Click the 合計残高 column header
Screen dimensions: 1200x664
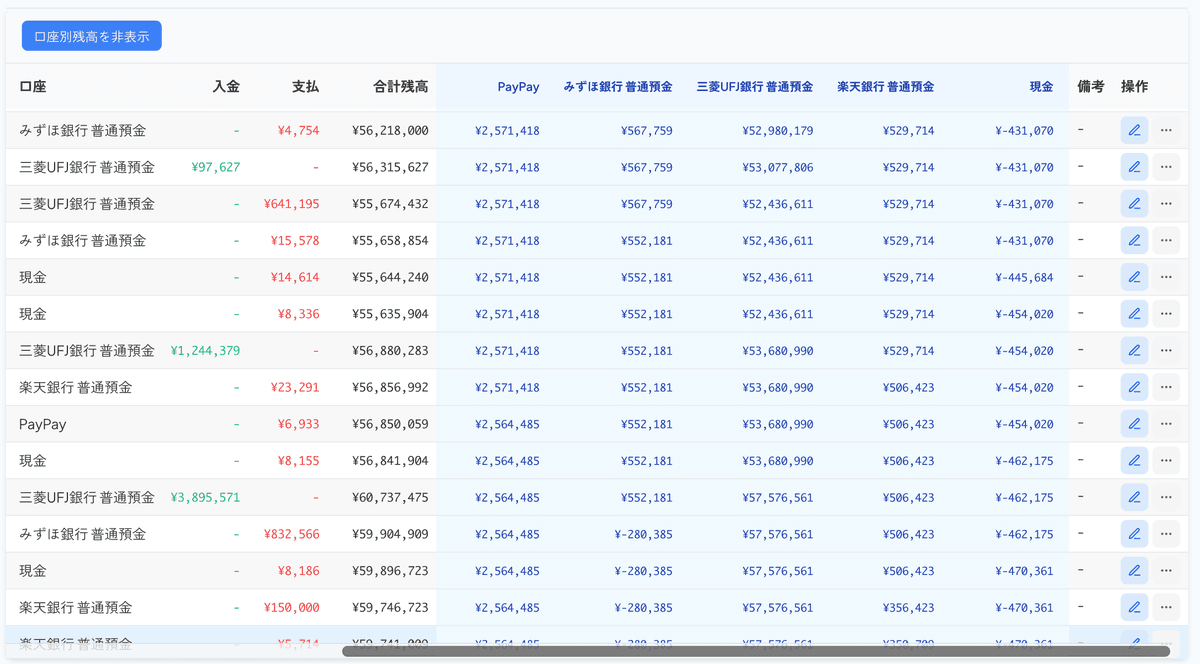[400, 87]
